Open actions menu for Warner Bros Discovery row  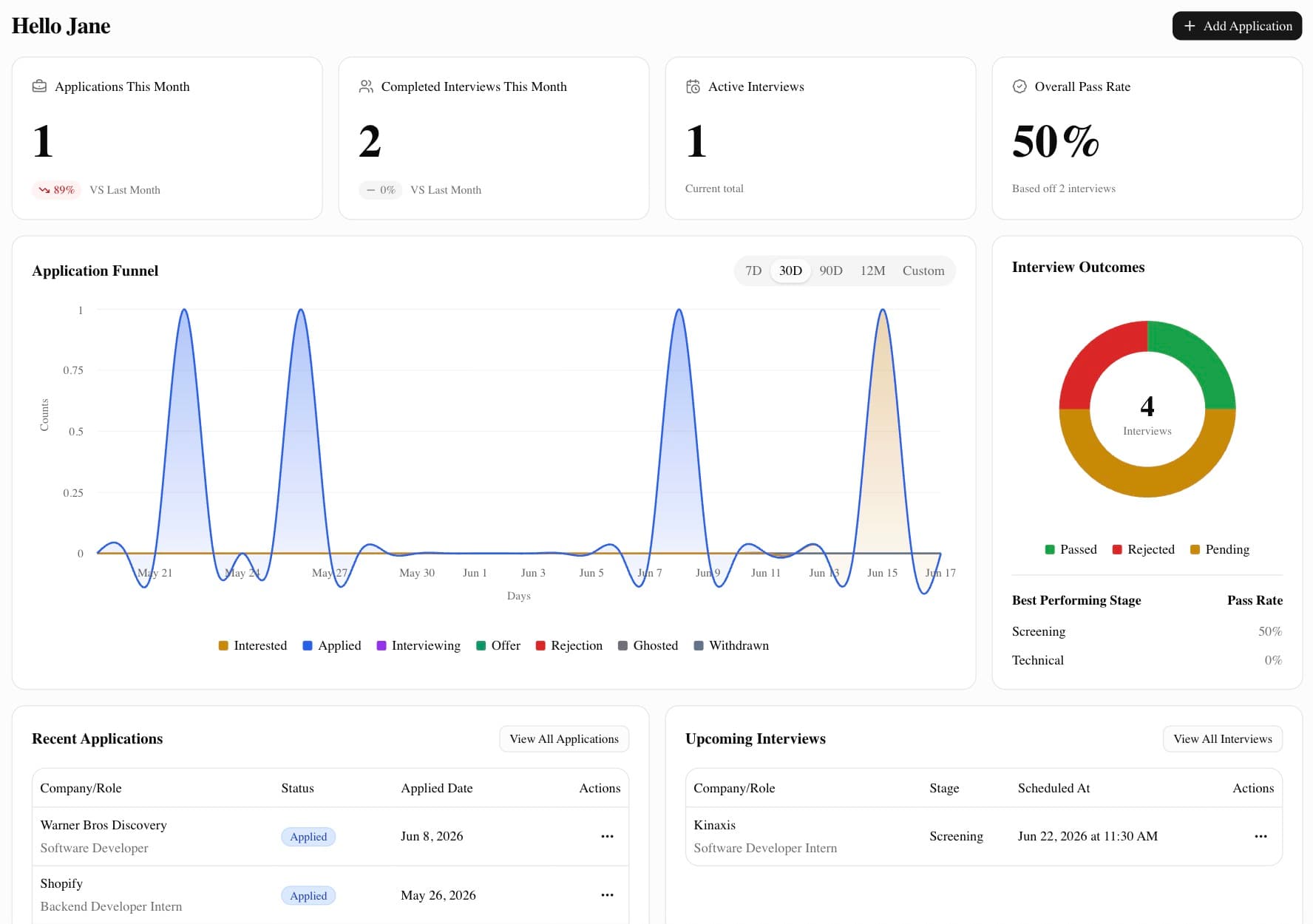[x=607, y=836]
